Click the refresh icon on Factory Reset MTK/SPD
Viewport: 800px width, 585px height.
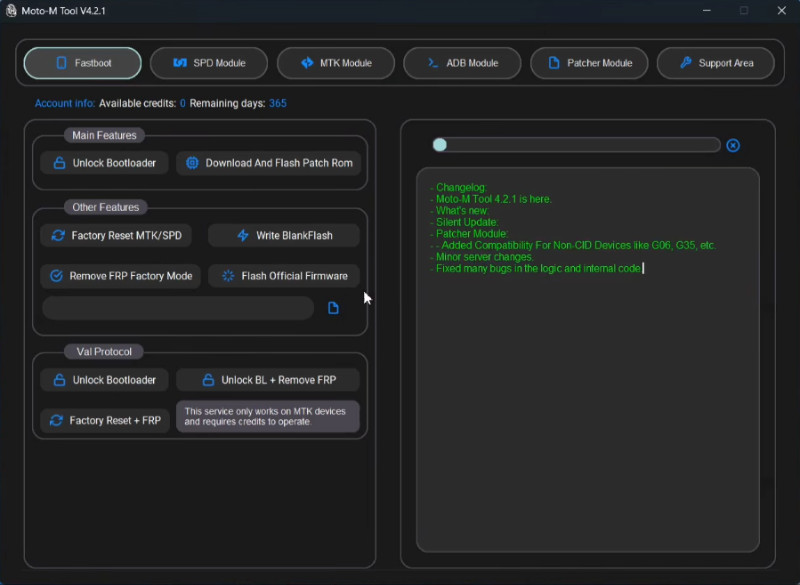[x=58, y=236]
